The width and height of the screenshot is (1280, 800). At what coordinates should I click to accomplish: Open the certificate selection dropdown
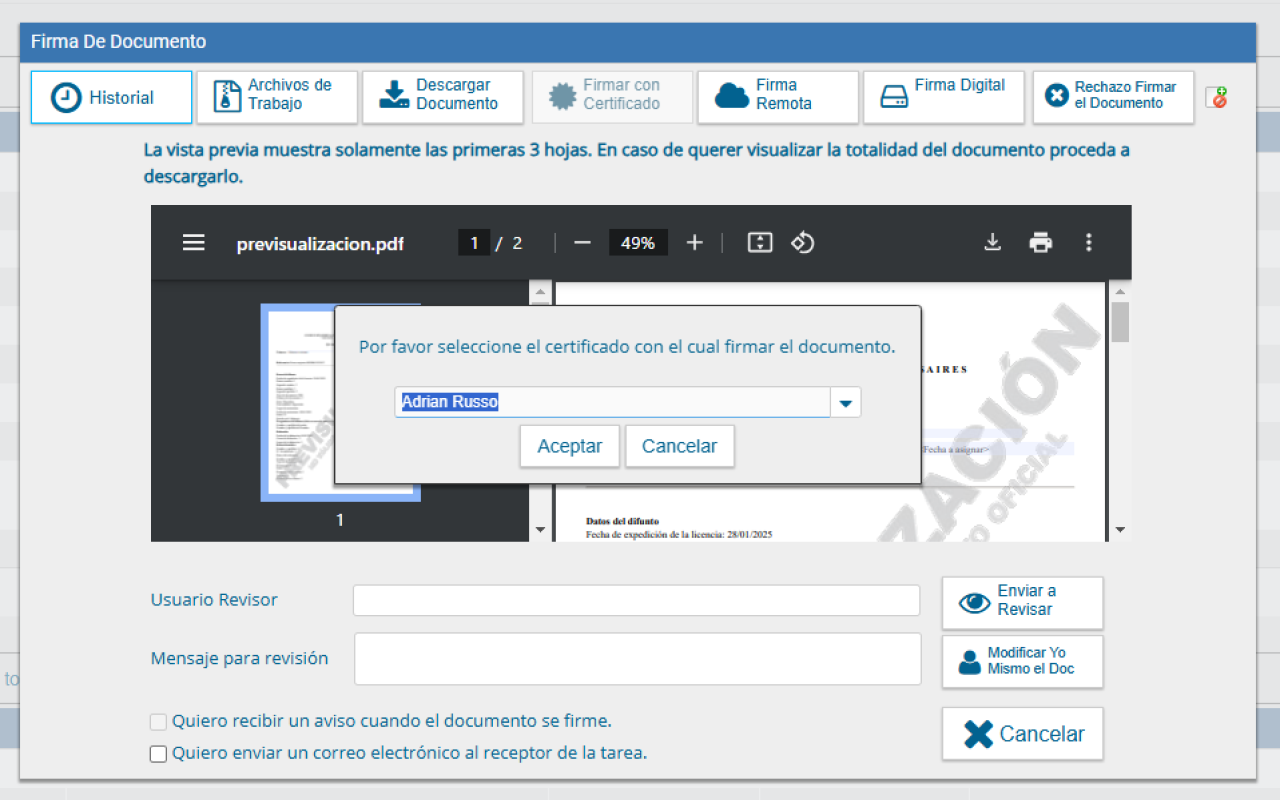coord(845,401)
